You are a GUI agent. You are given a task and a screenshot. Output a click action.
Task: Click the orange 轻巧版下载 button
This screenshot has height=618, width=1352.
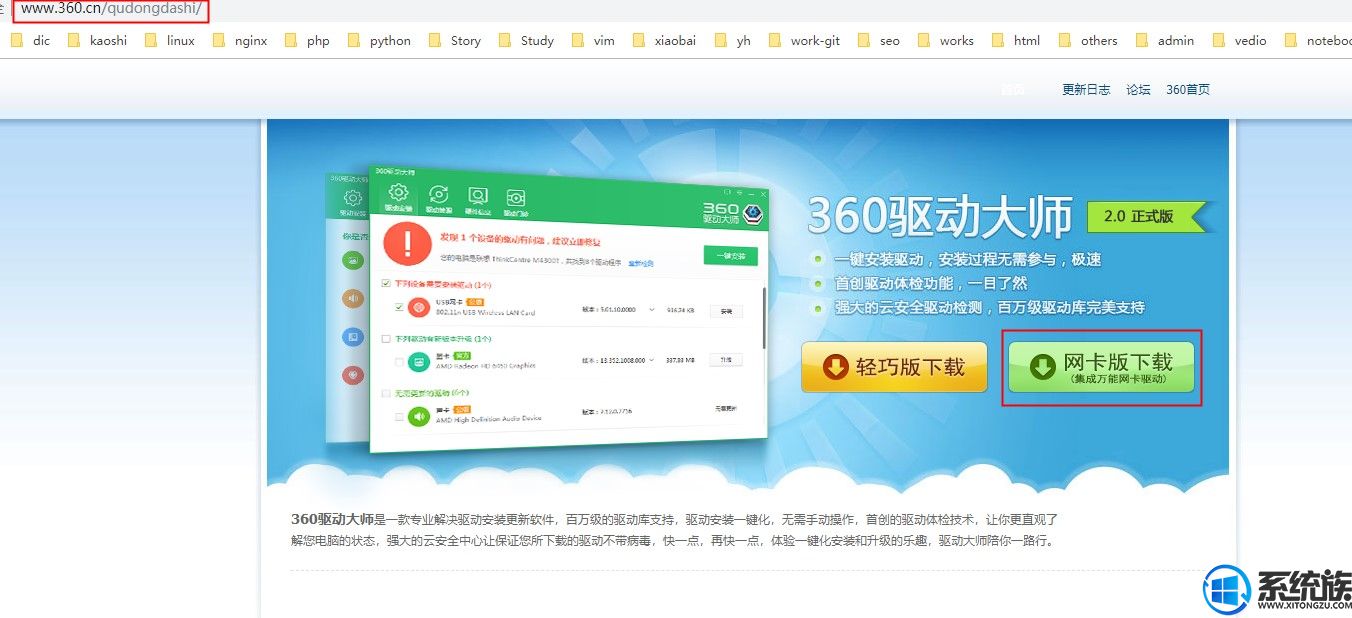click(894, 367)
